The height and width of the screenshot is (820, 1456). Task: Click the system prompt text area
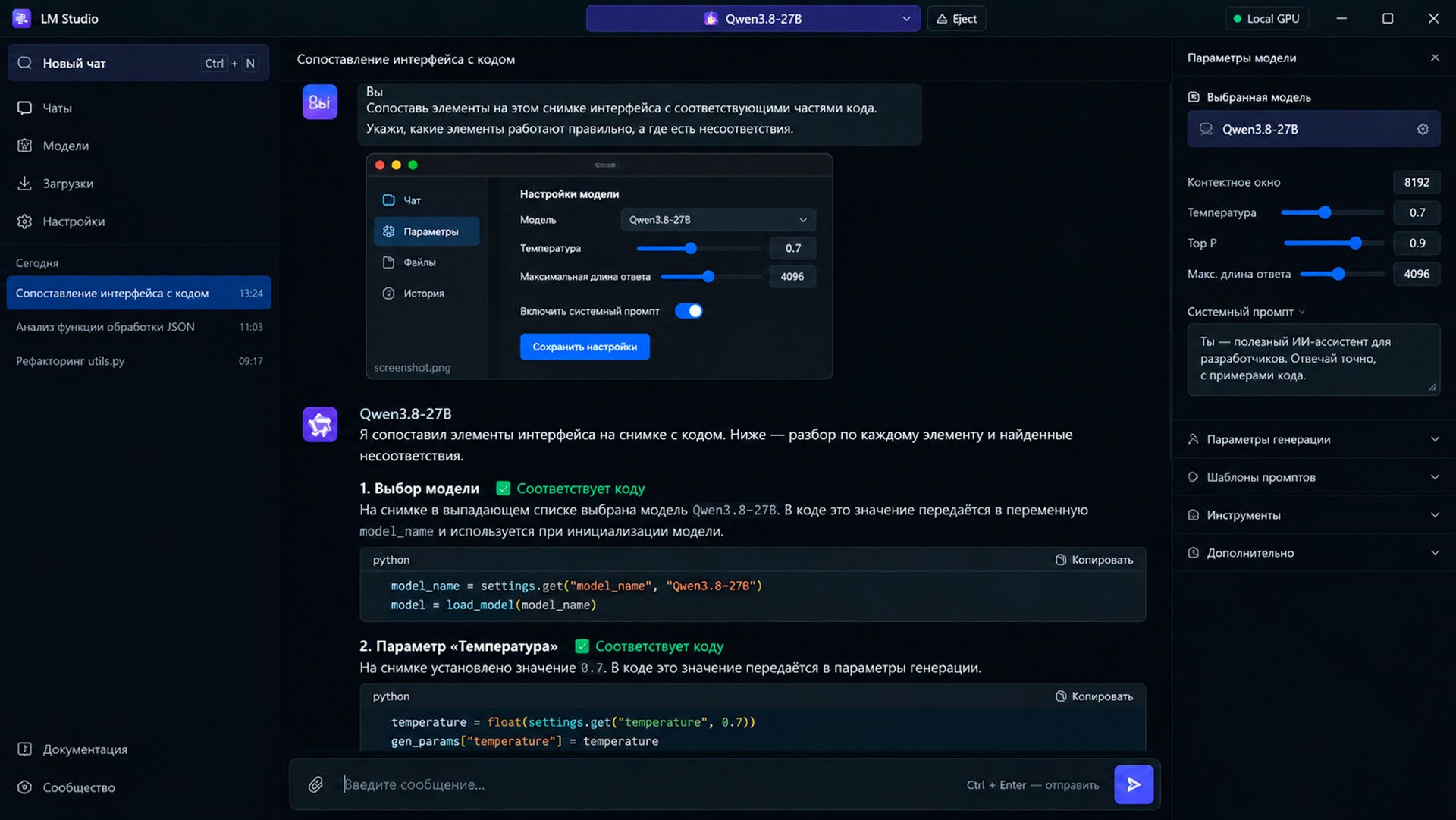(x=1313, y=360)
